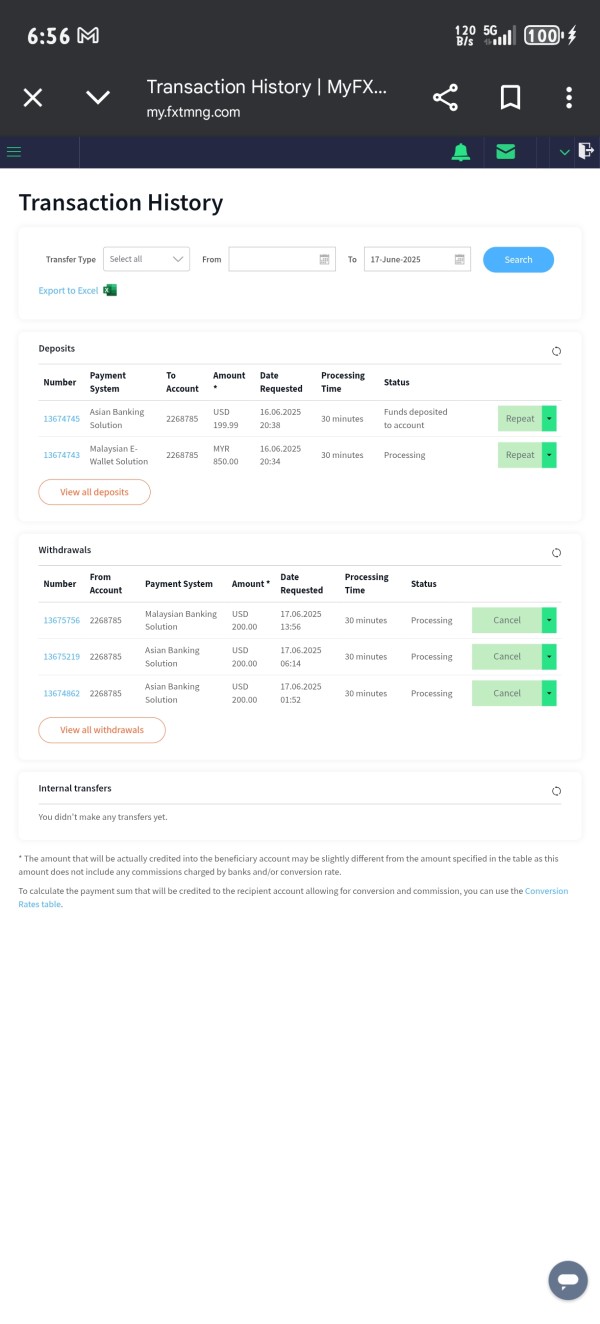Expand the arrow beside Cancel for withdrawal 13675756
Screen dimensions: 600x1324
click(x=549, y=620)
